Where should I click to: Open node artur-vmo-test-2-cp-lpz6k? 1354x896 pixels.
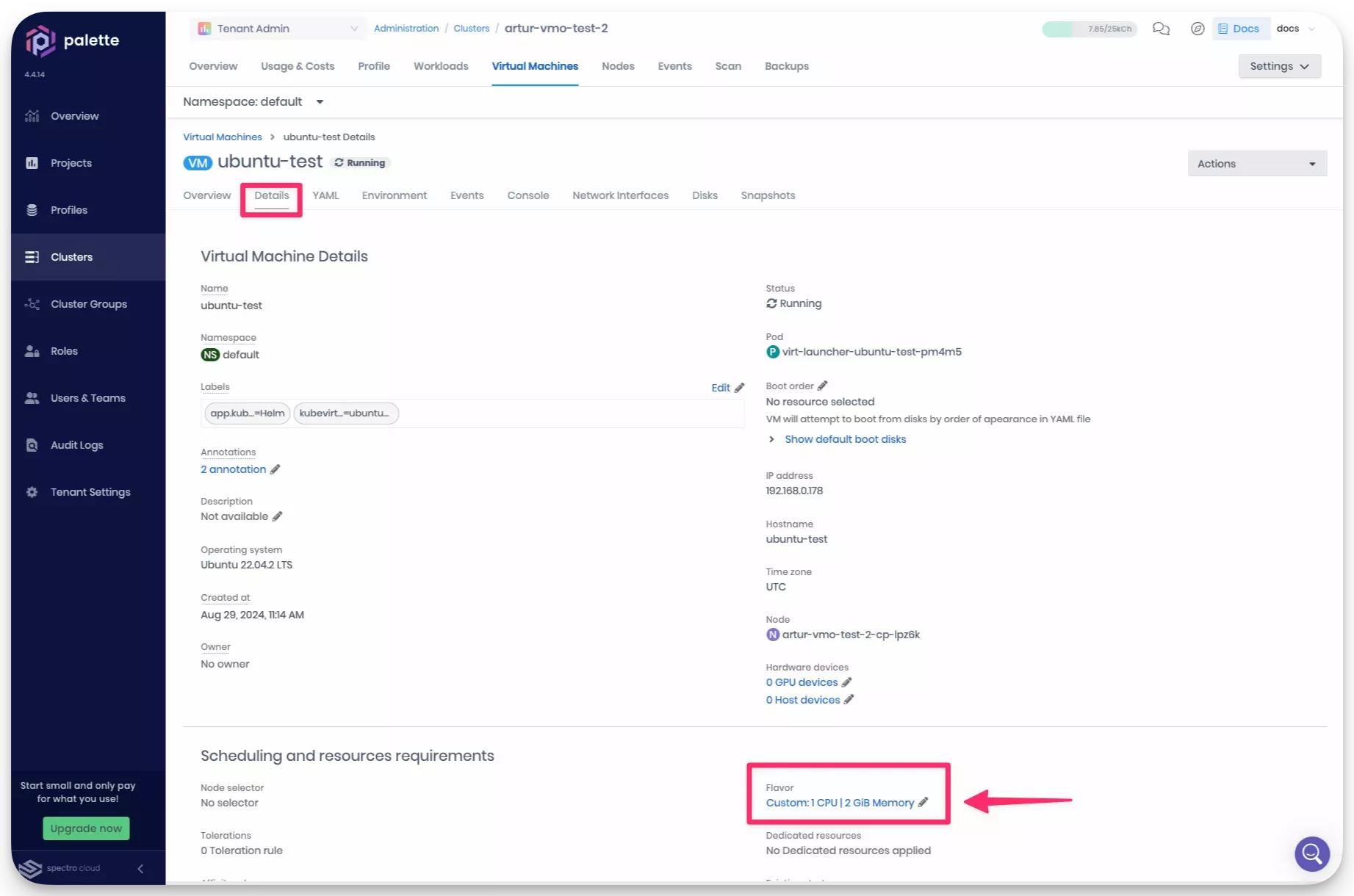pyautogui.click(x=851, y=635)
